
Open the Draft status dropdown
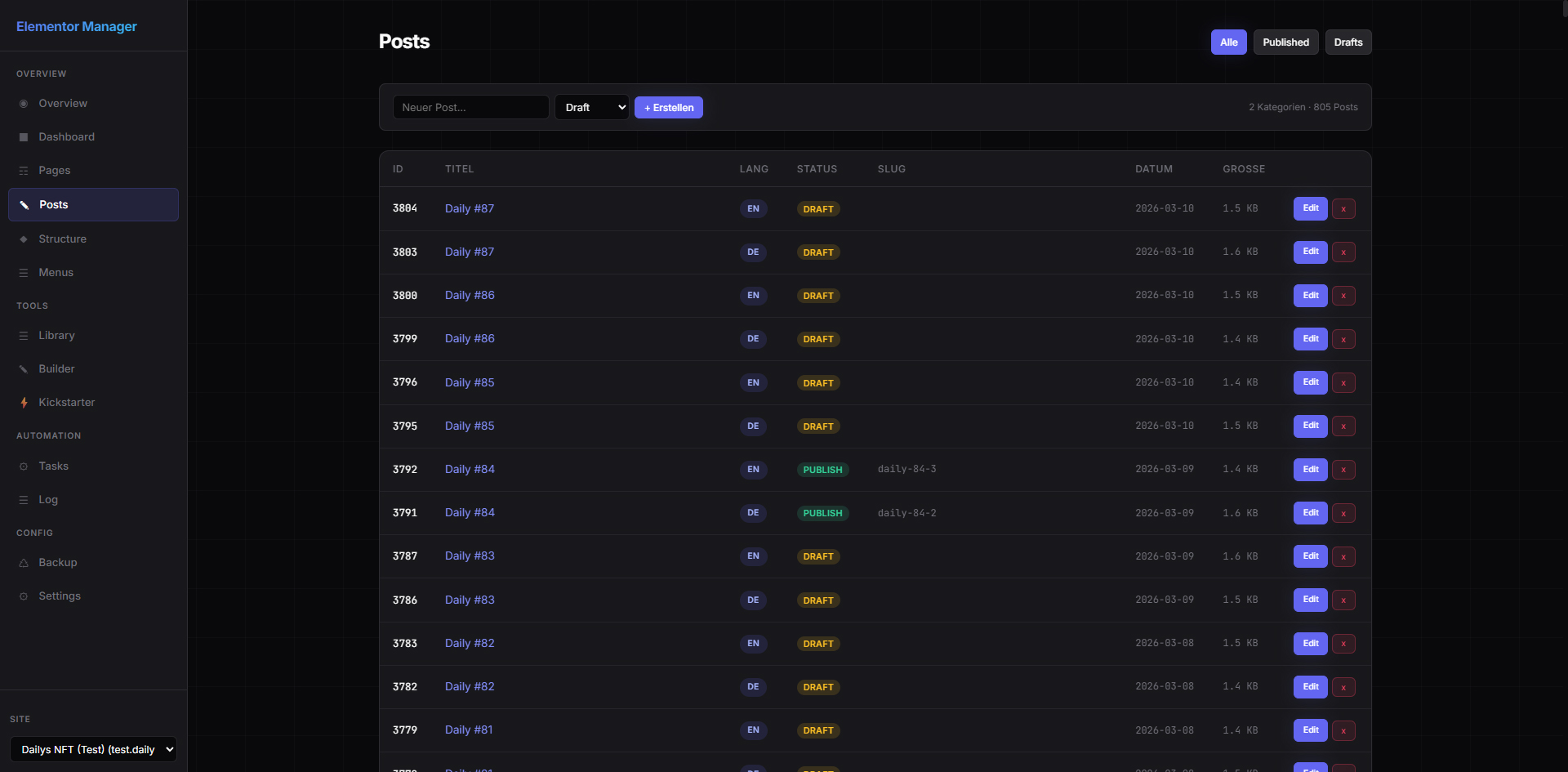[x=592, y=108]
